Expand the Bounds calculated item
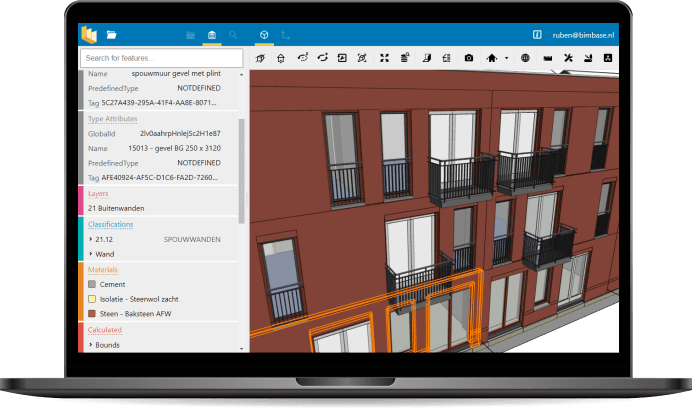The image size is (692, 409). click(x=91, y=345)
